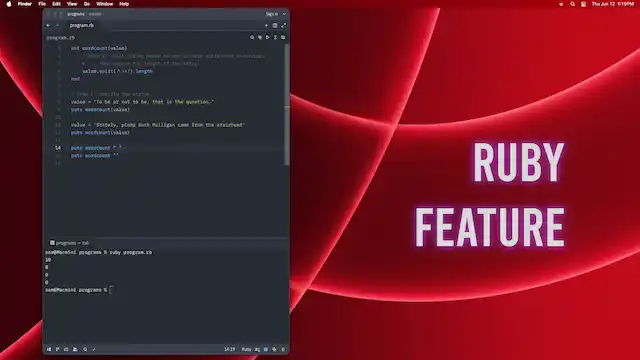Expand the user menu chevron beside Sign in

coord(284,14)
